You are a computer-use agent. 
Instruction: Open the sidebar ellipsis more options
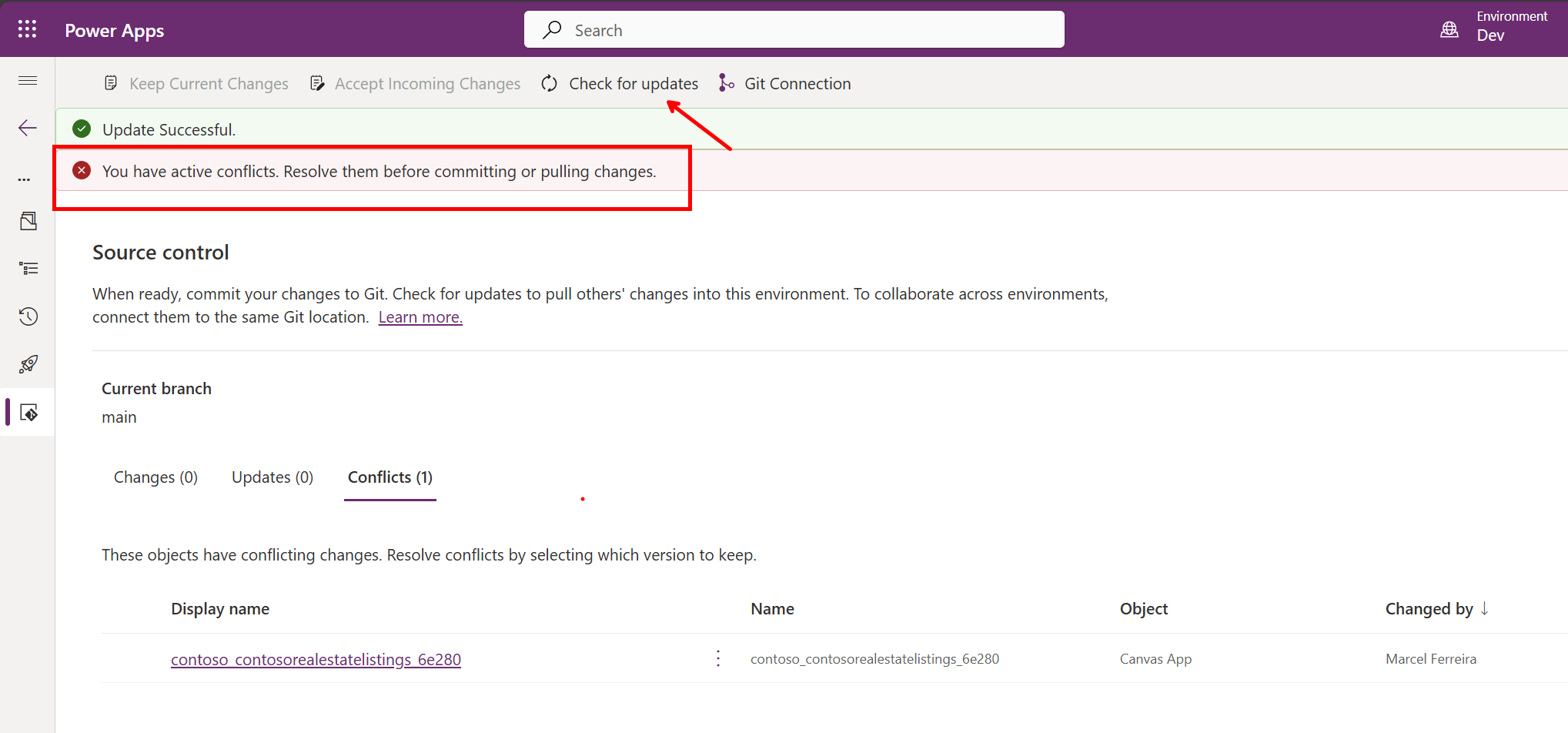(x=25, y=179)
